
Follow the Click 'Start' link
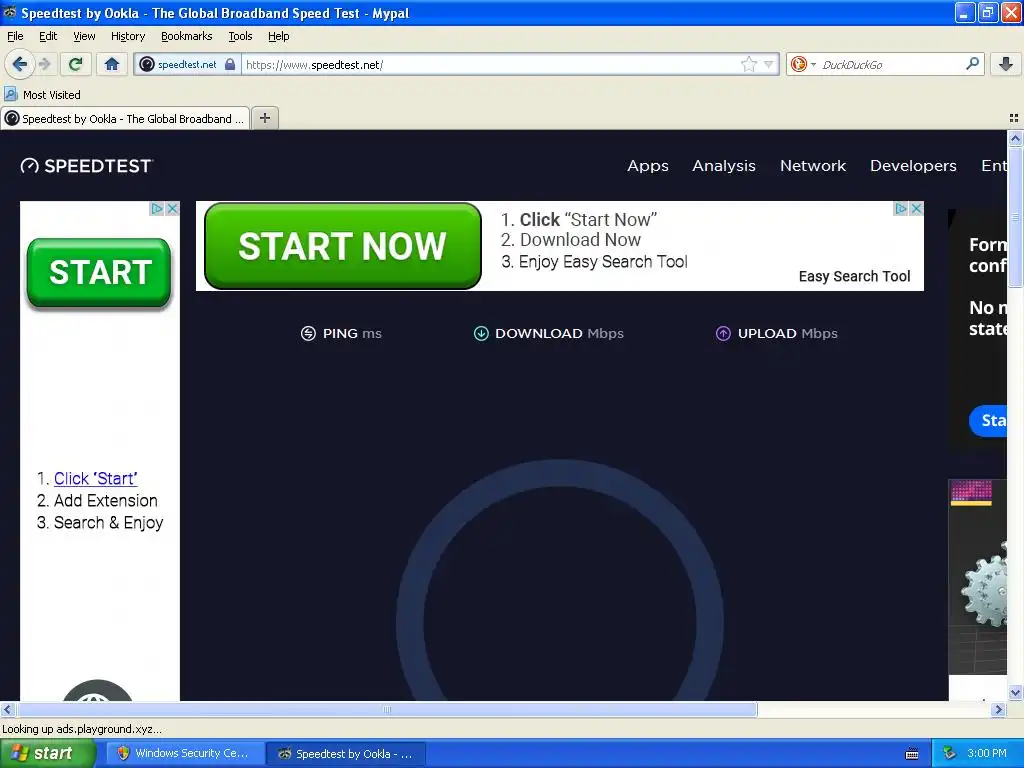pos(95,479)
